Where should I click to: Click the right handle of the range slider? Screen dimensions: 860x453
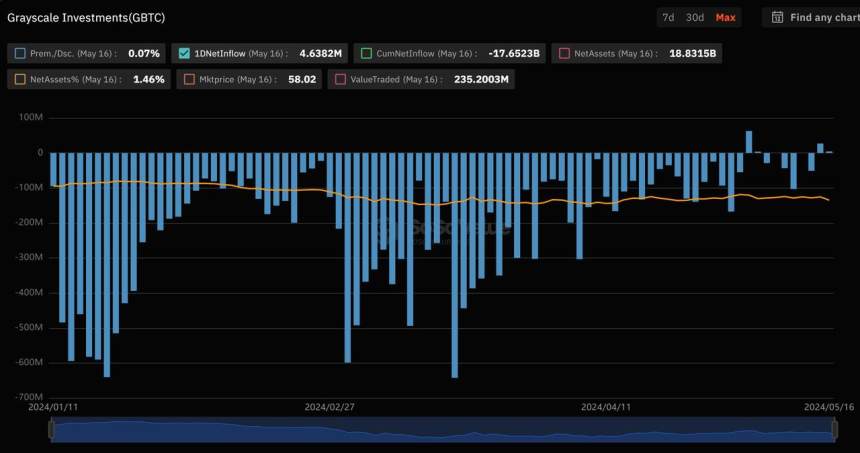point(835,429)
